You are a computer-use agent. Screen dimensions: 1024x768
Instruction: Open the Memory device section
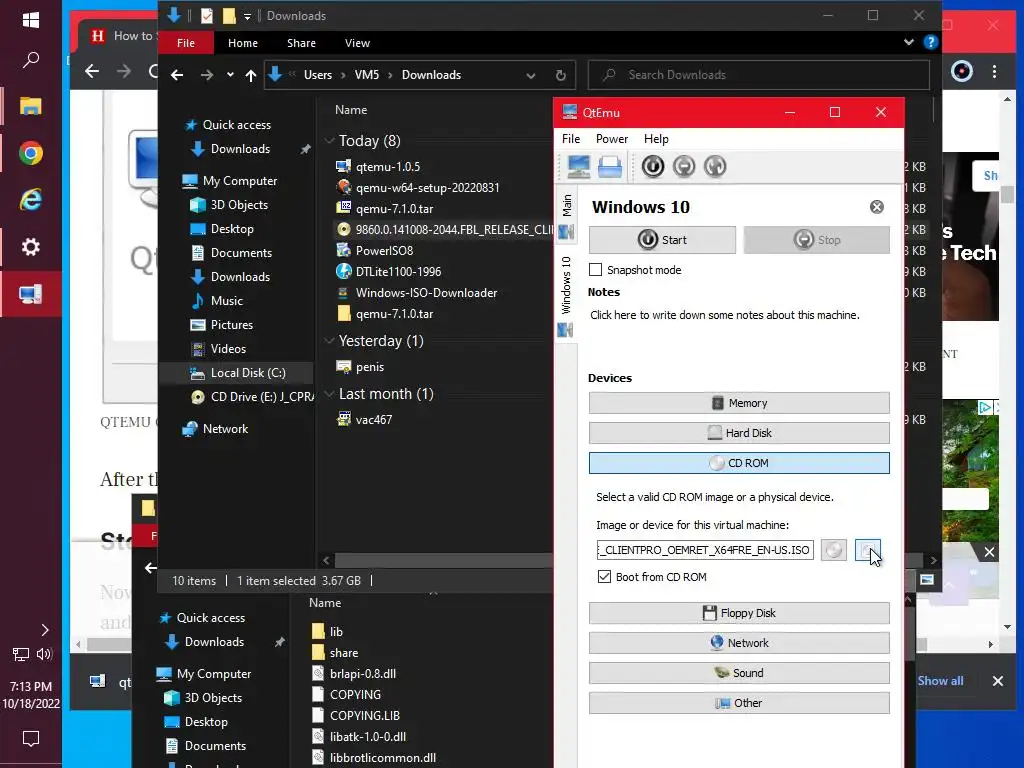click(x=739, y=403)
